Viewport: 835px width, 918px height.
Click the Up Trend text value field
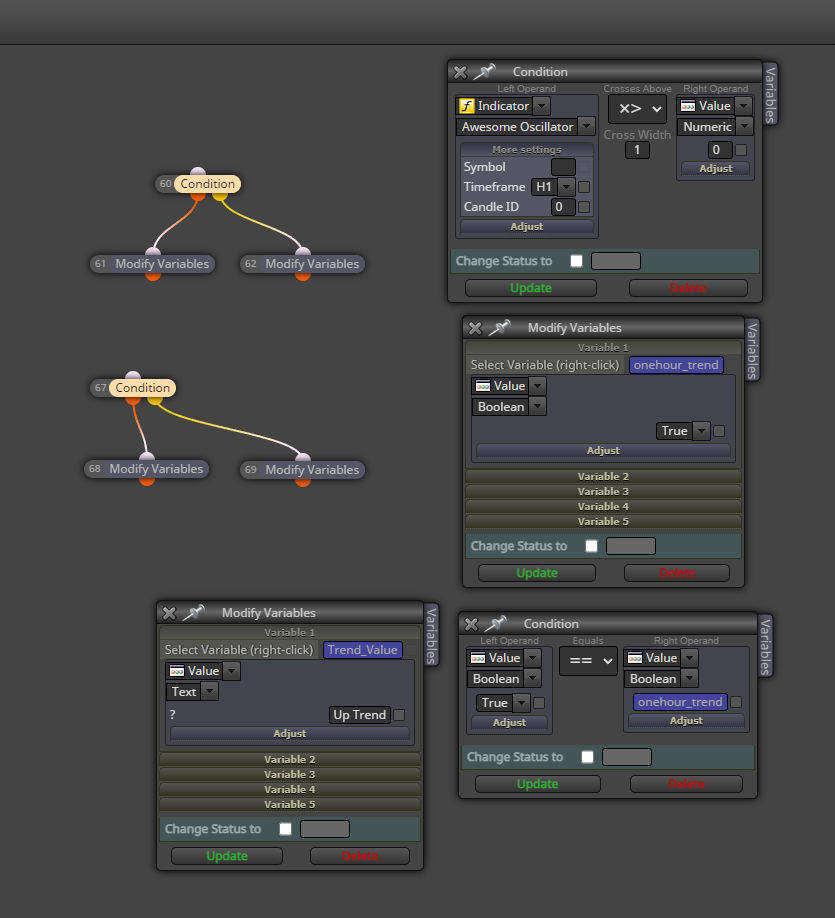(360, 715)
